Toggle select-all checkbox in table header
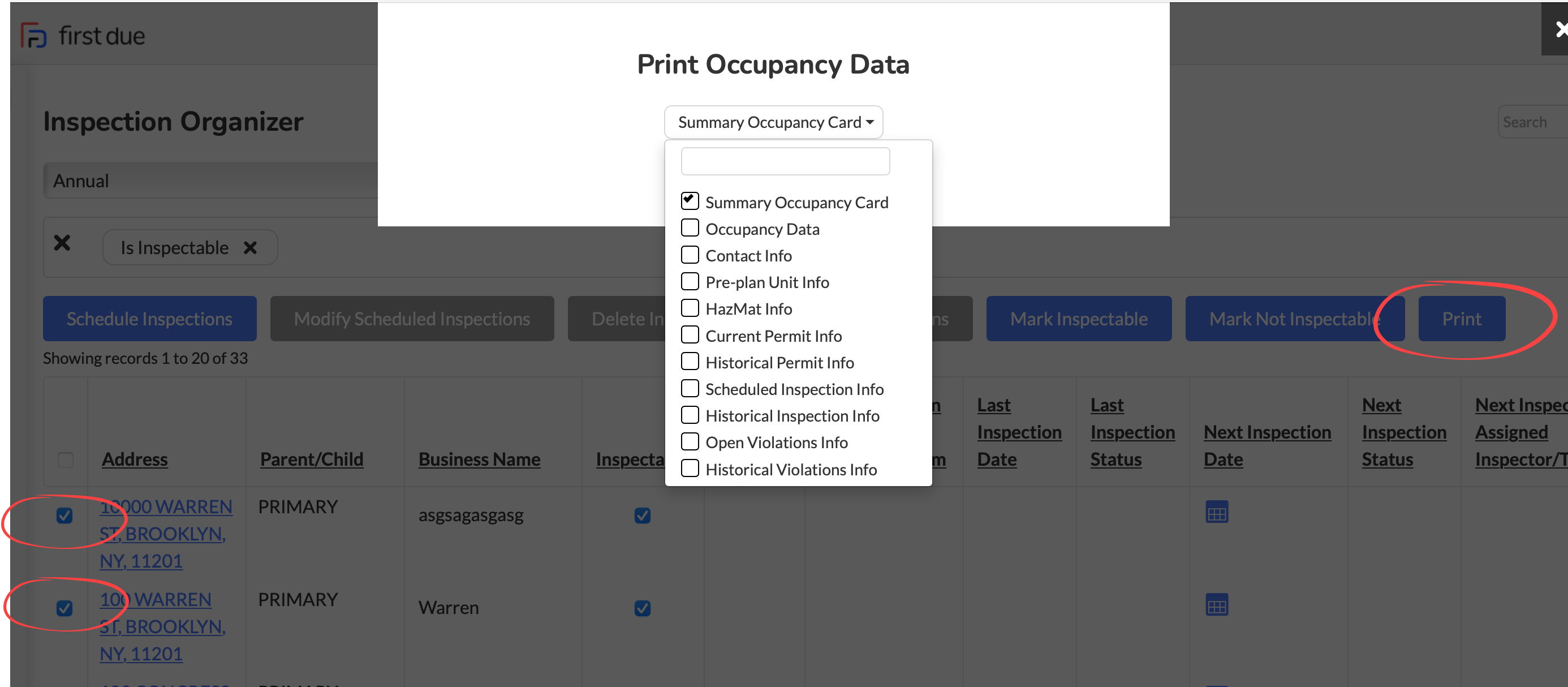 65,460
